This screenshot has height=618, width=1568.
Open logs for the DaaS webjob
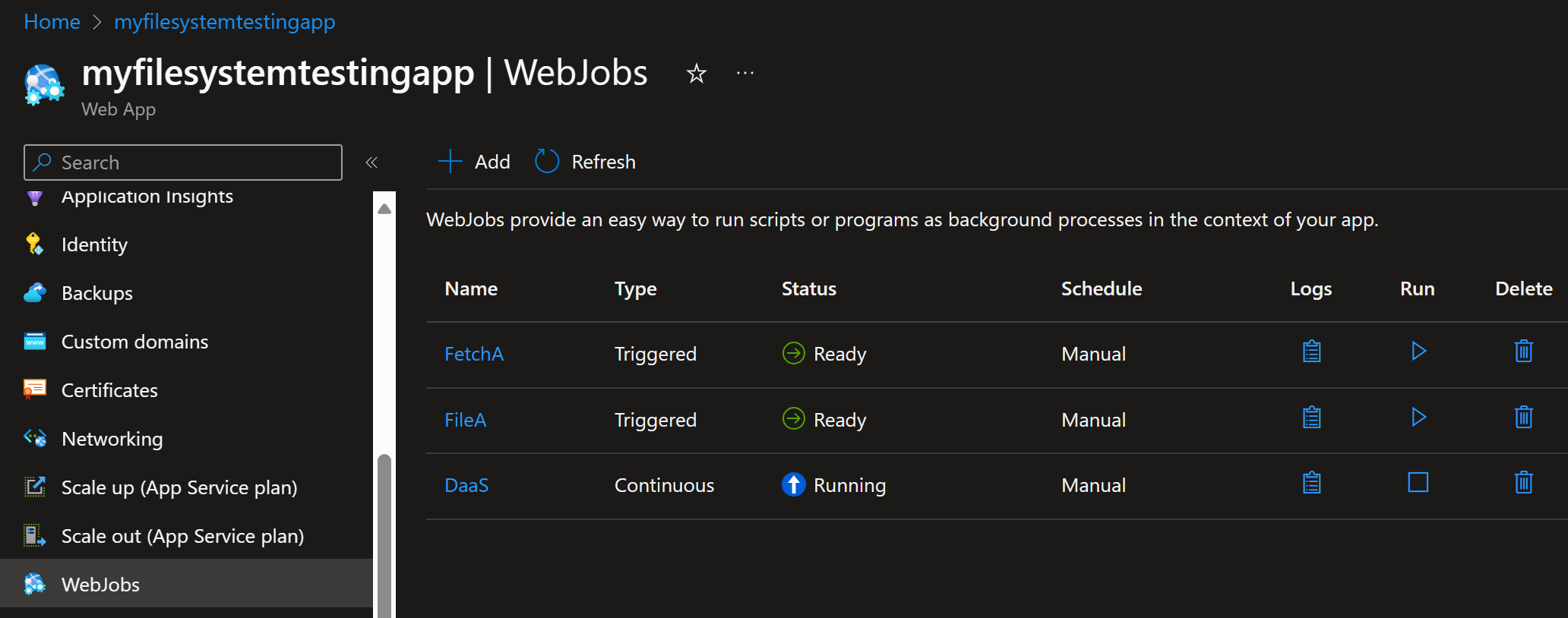click(1311, 483)
